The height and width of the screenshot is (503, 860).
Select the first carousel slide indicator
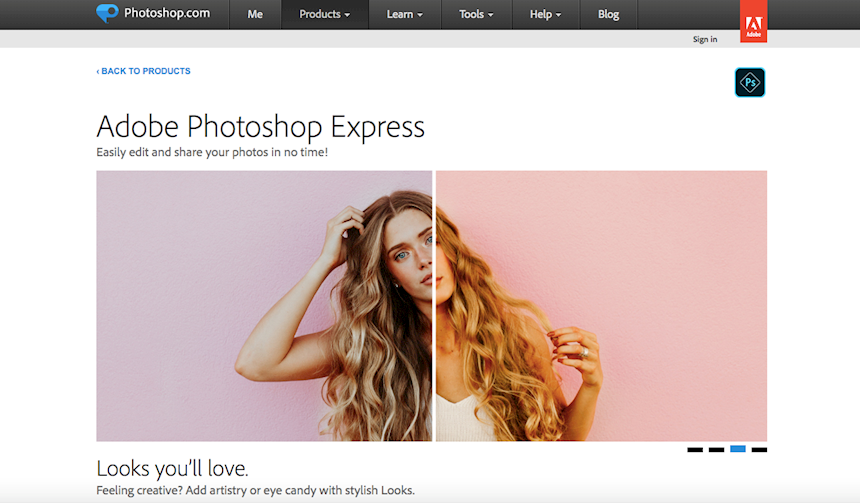click(x=695, y=450)
